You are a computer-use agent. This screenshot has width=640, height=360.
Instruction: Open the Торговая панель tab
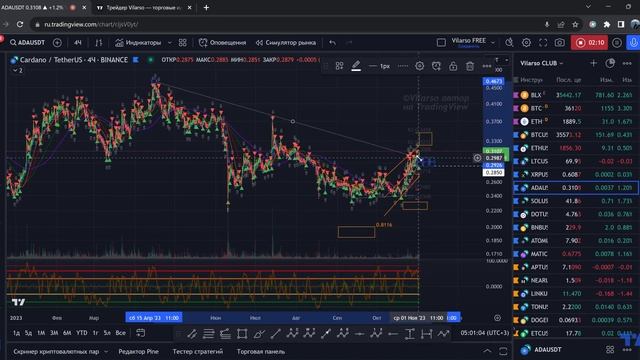click(x=261, y=351)
